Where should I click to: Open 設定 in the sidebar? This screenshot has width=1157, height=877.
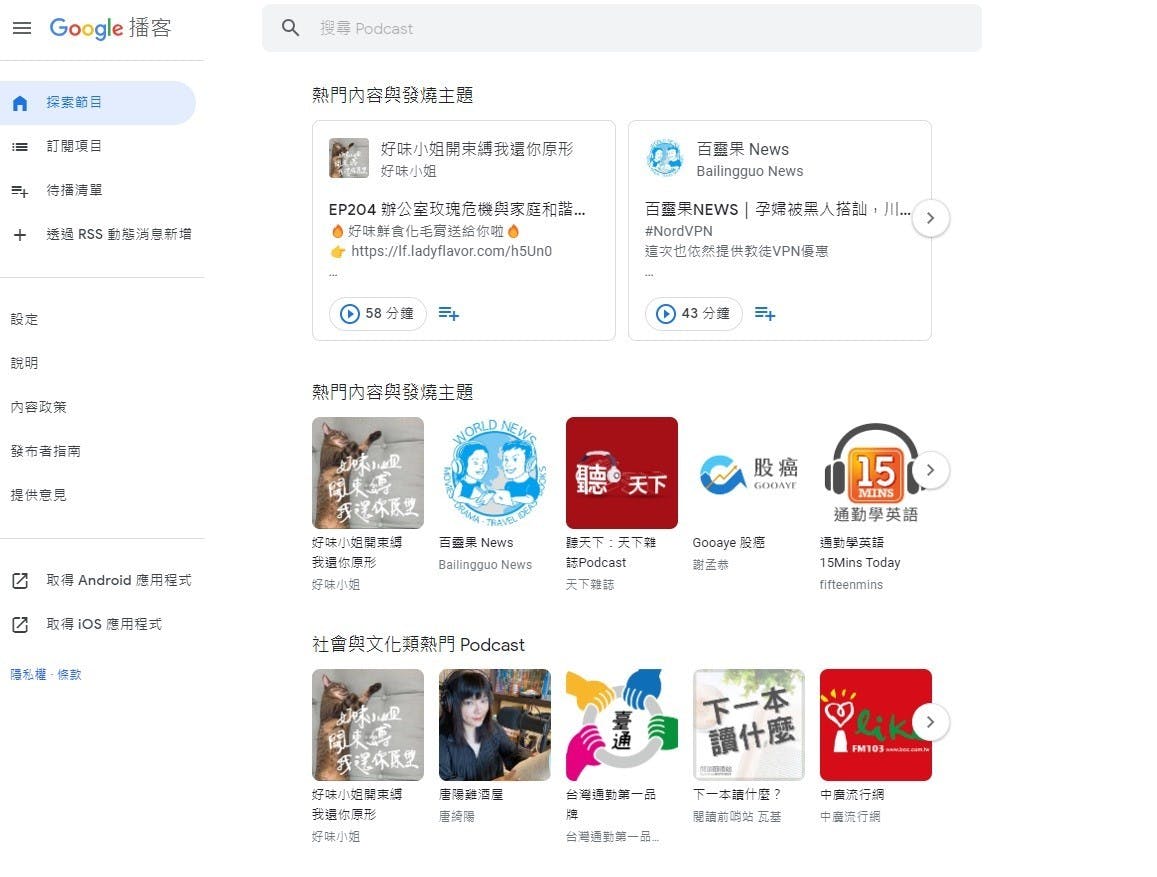(x=24, y=319)
